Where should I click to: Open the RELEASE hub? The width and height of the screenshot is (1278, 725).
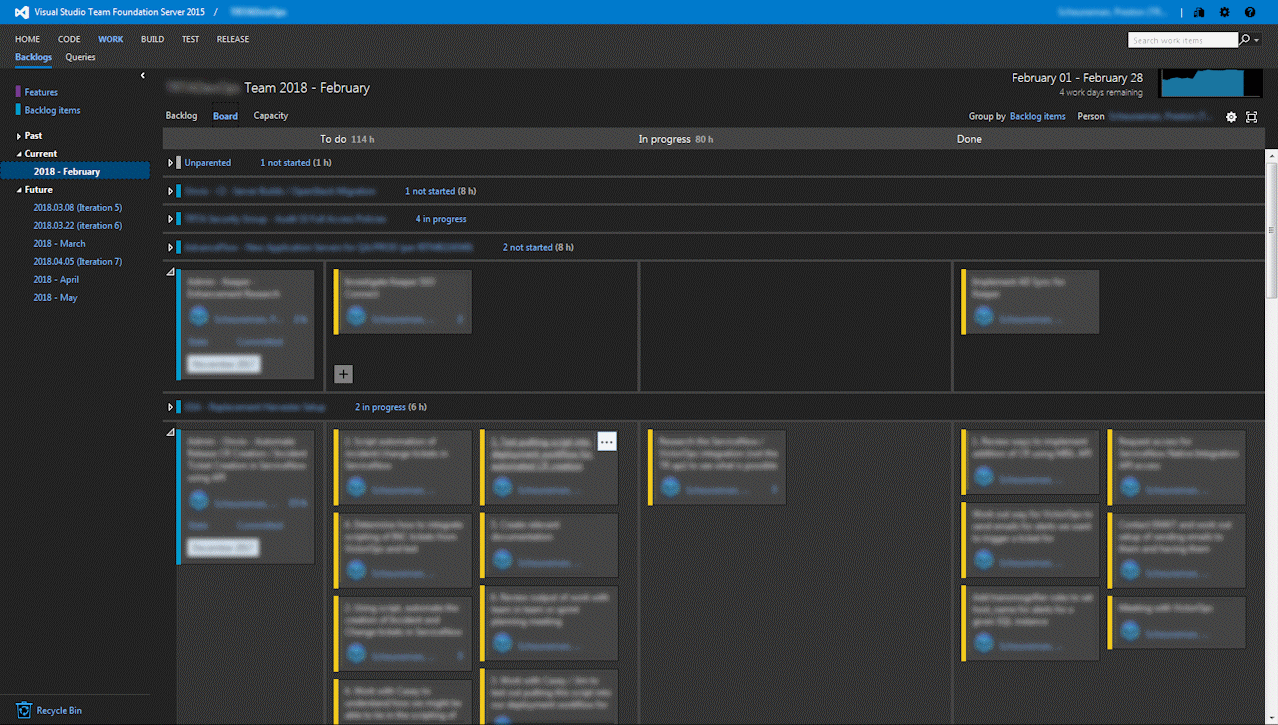click(x=233, y=39)
